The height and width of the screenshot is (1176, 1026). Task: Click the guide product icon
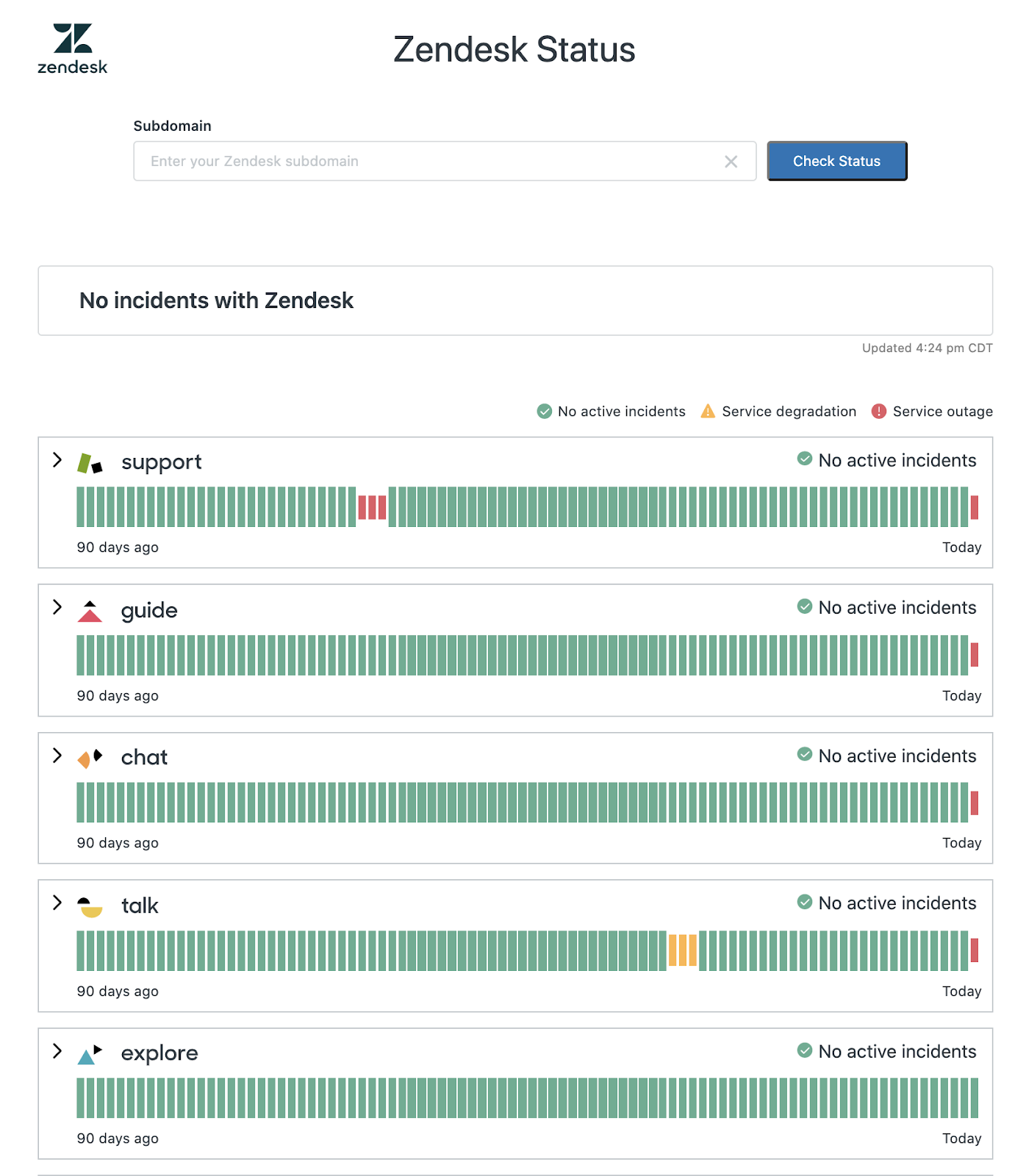click(x=90, y=612)
